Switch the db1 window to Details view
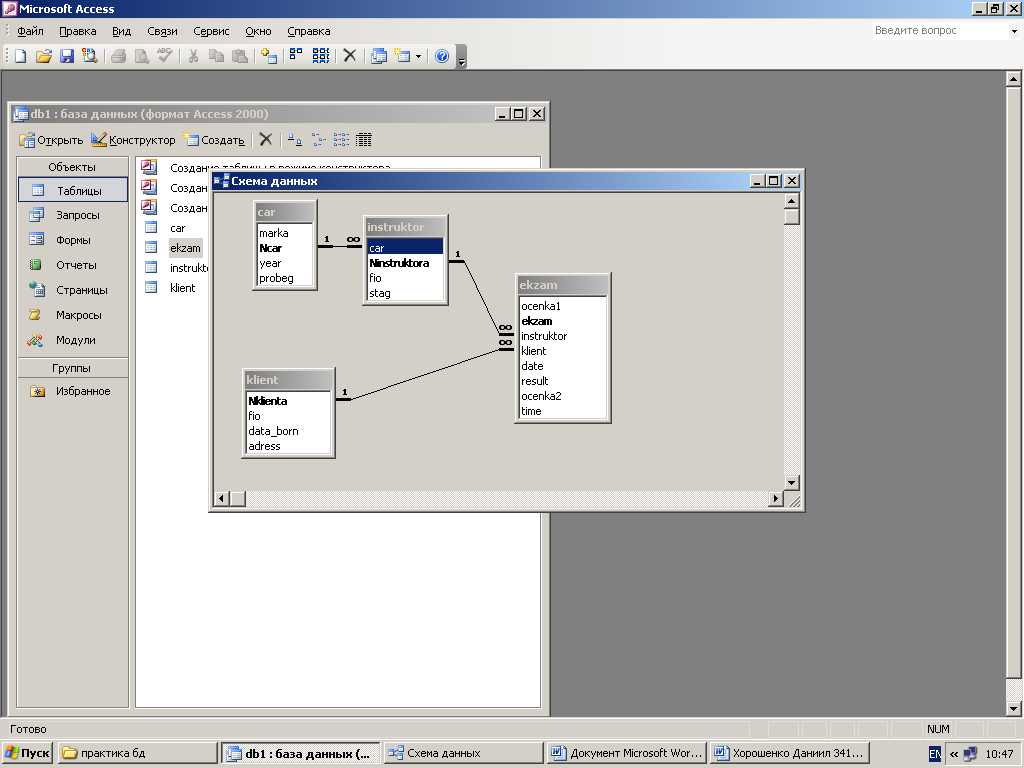 click(x=364, y=140)
